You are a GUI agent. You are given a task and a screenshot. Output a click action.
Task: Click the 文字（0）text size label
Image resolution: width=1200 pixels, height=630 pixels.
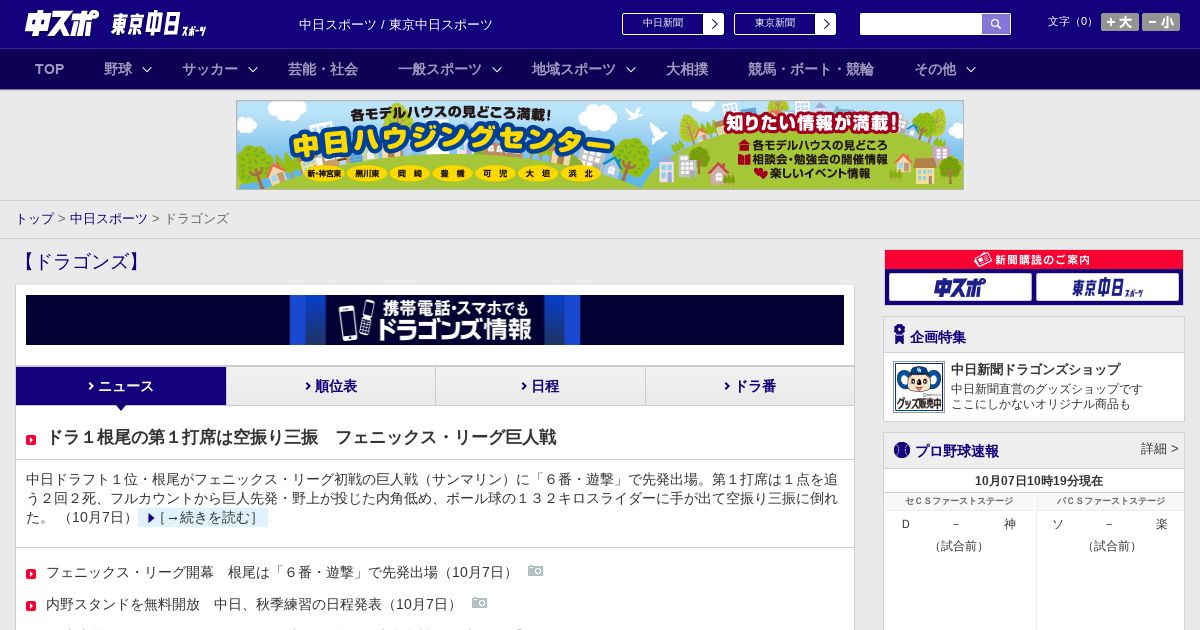point(1071,22)
